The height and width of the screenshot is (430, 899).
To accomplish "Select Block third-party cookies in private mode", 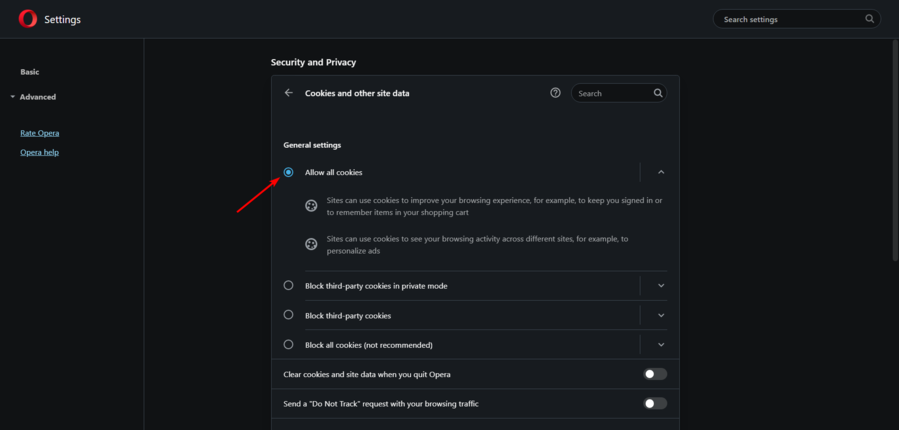I will pyautogui.click(x=288, y=286).
